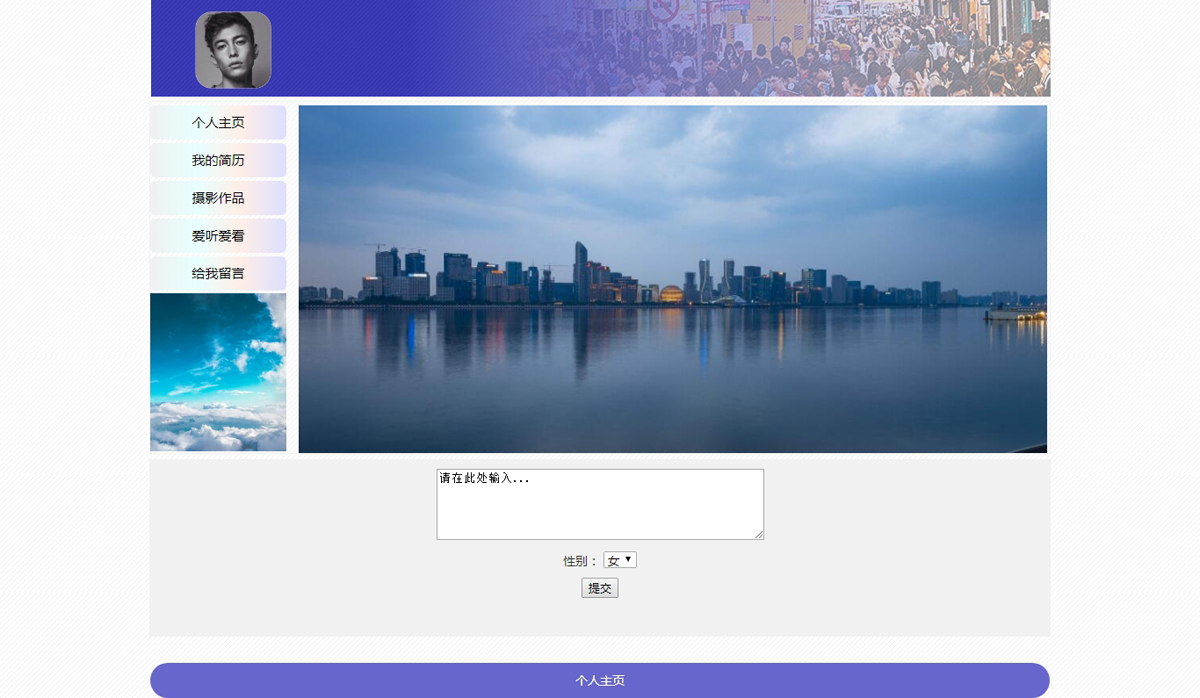
Task: Click the profile avatar photo in header
Action: [x=233, y=50]
